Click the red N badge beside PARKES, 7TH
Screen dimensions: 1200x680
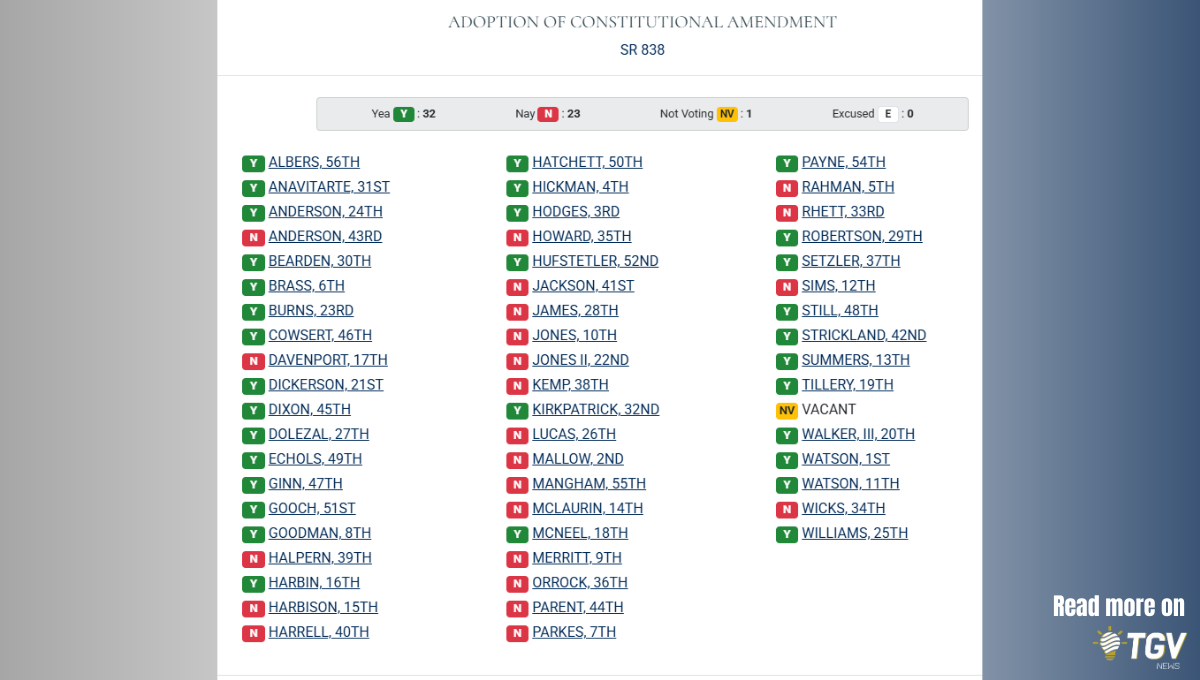point(517,633)
